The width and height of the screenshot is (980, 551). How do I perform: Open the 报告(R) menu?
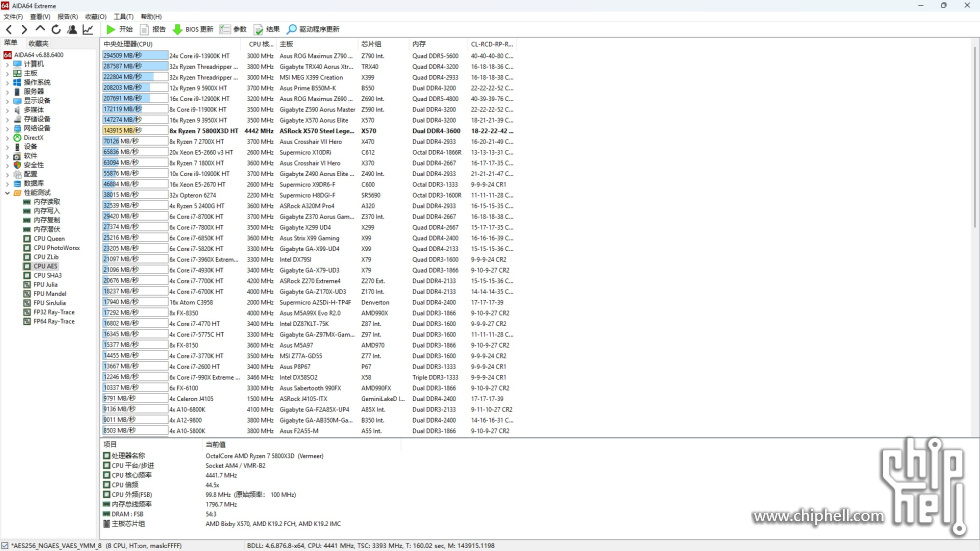pyautogui.click(x=68, y=17)
